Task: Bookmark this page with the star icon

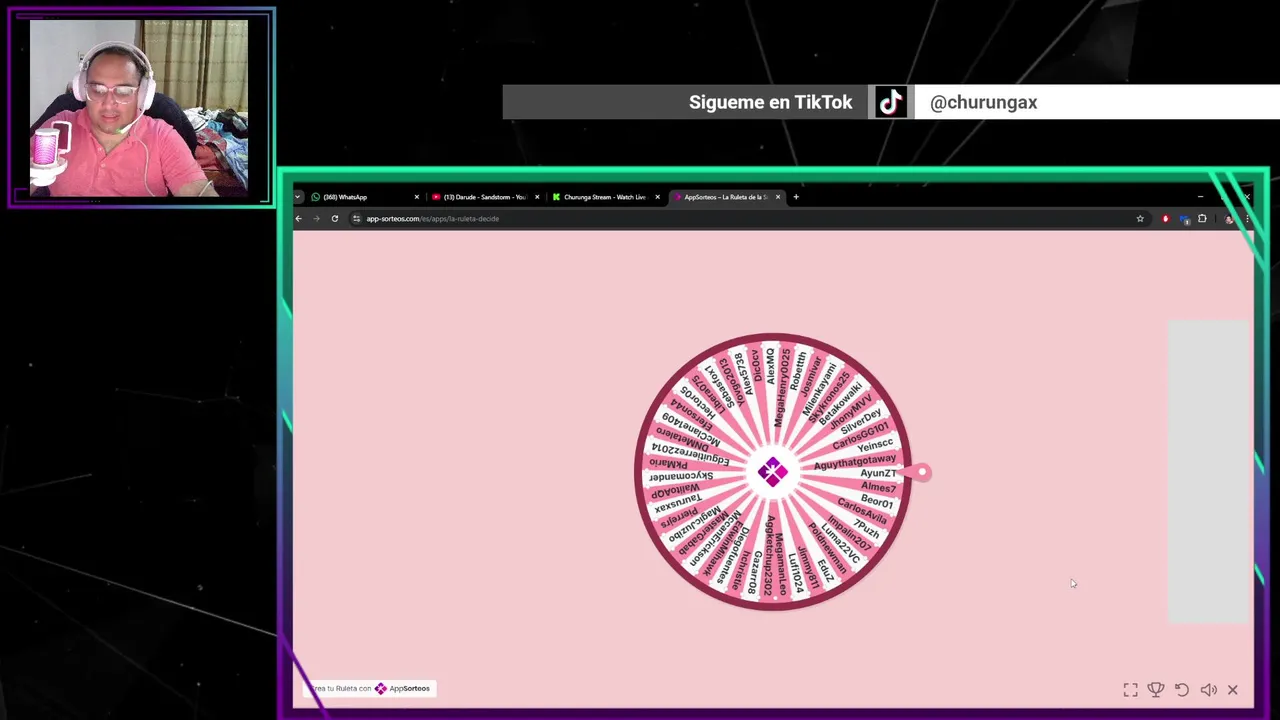Action: [x=1140, y=219]
